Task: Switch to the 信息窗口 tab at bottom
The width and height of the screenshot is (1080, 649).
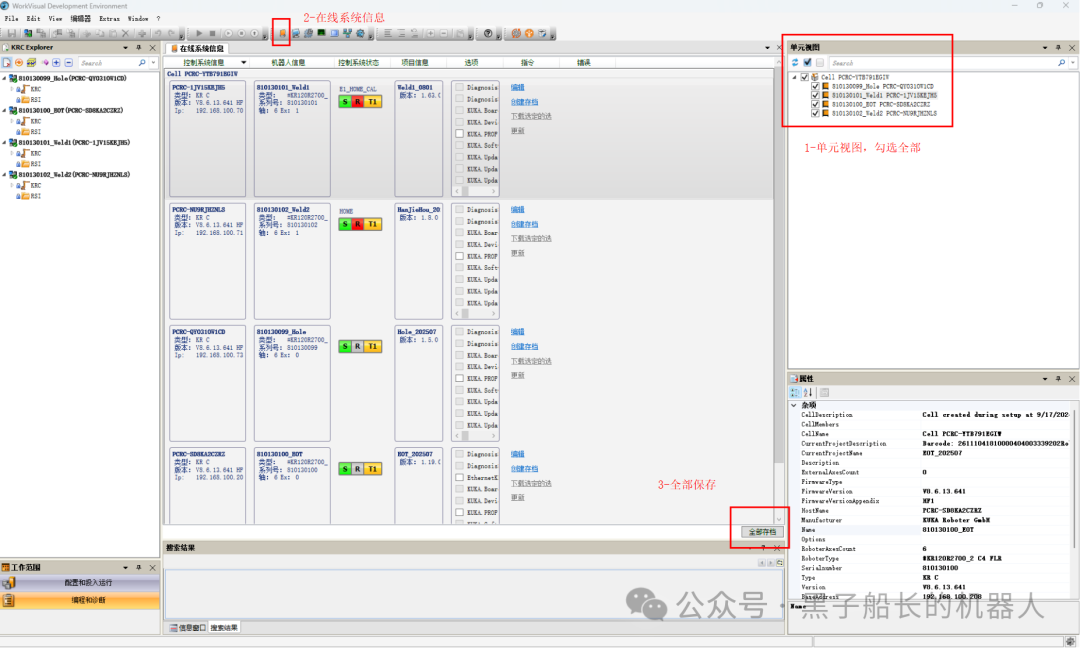Action: click(x=185, y=627)
